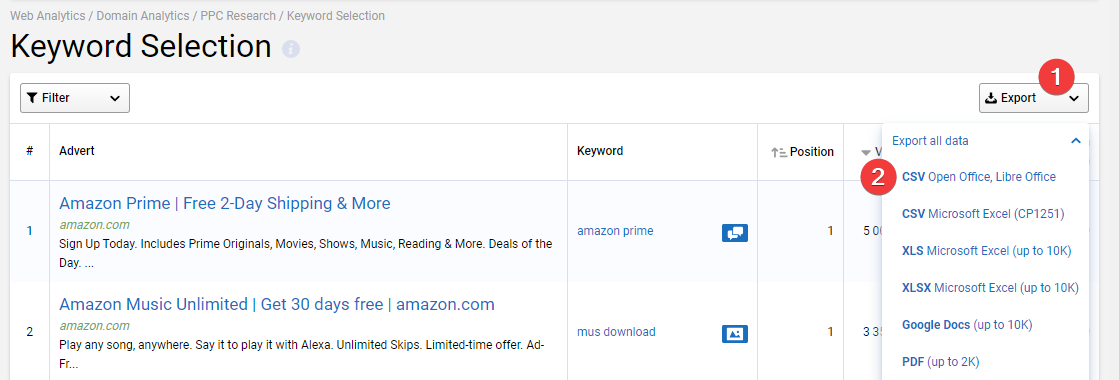The image size is (1119, 380).
Task: Export to Google Docs
Action: 967,325
